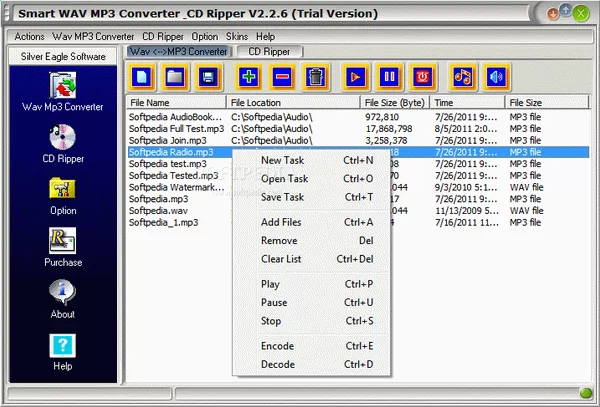Open the Purchase sidebar item
The image size is (600, 407).
pyautogui.click(x=63, y=247)
